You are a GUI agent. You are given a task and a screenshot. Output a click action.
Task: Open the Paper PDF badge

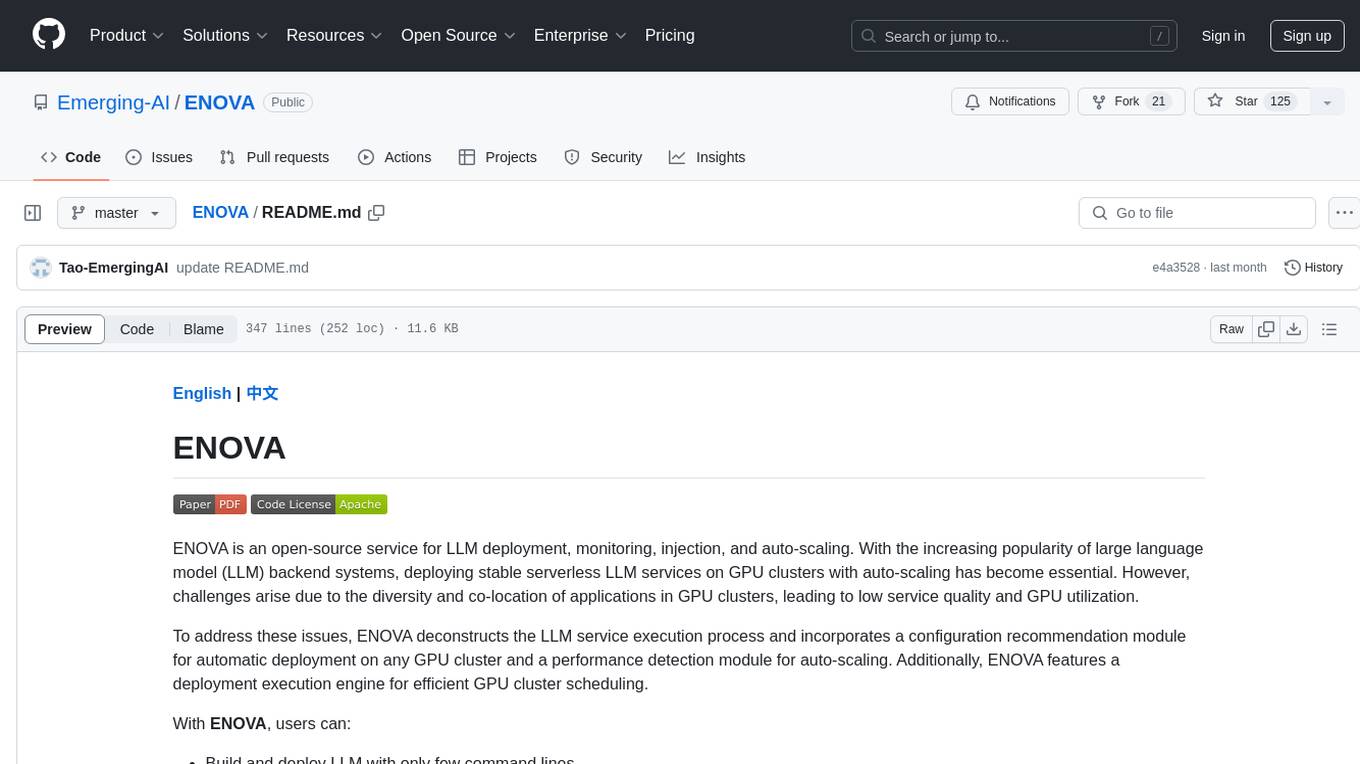pos(210,504)
